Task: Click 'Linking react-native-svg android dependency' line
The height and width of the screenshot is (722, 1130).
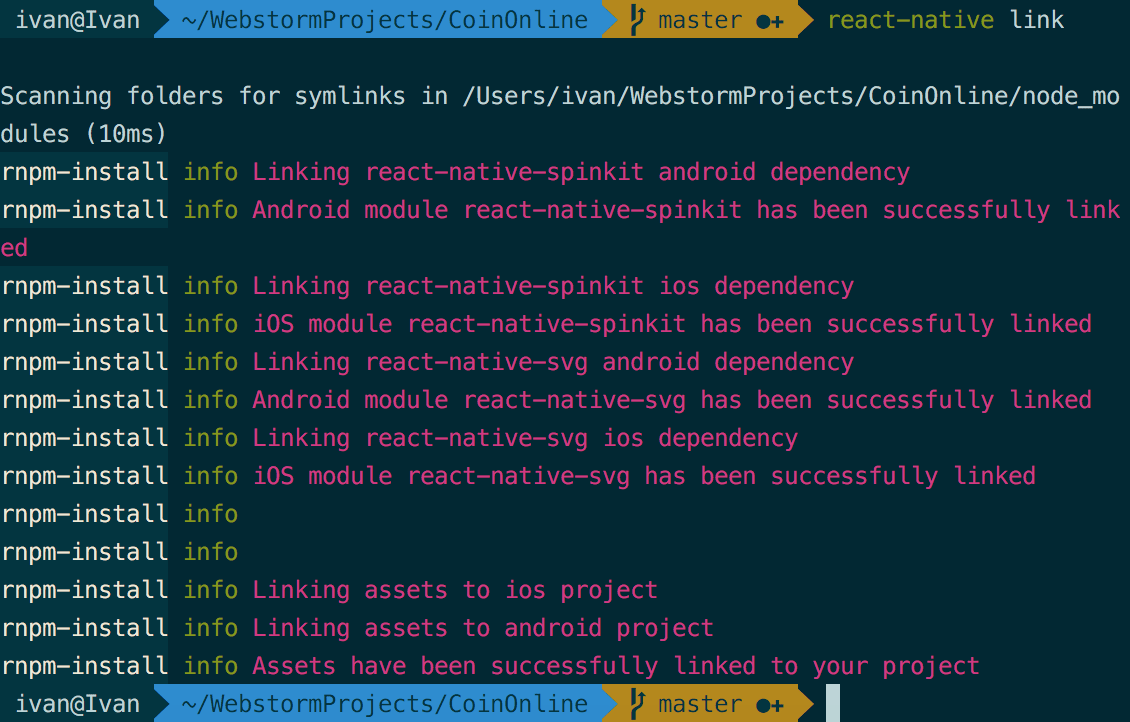Action: pos(553,362)
